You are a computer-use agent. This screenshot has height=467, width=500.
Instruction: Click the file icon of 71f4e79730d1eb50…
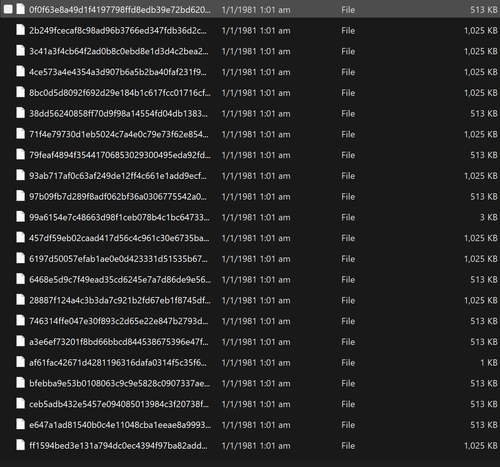(21, 134)
